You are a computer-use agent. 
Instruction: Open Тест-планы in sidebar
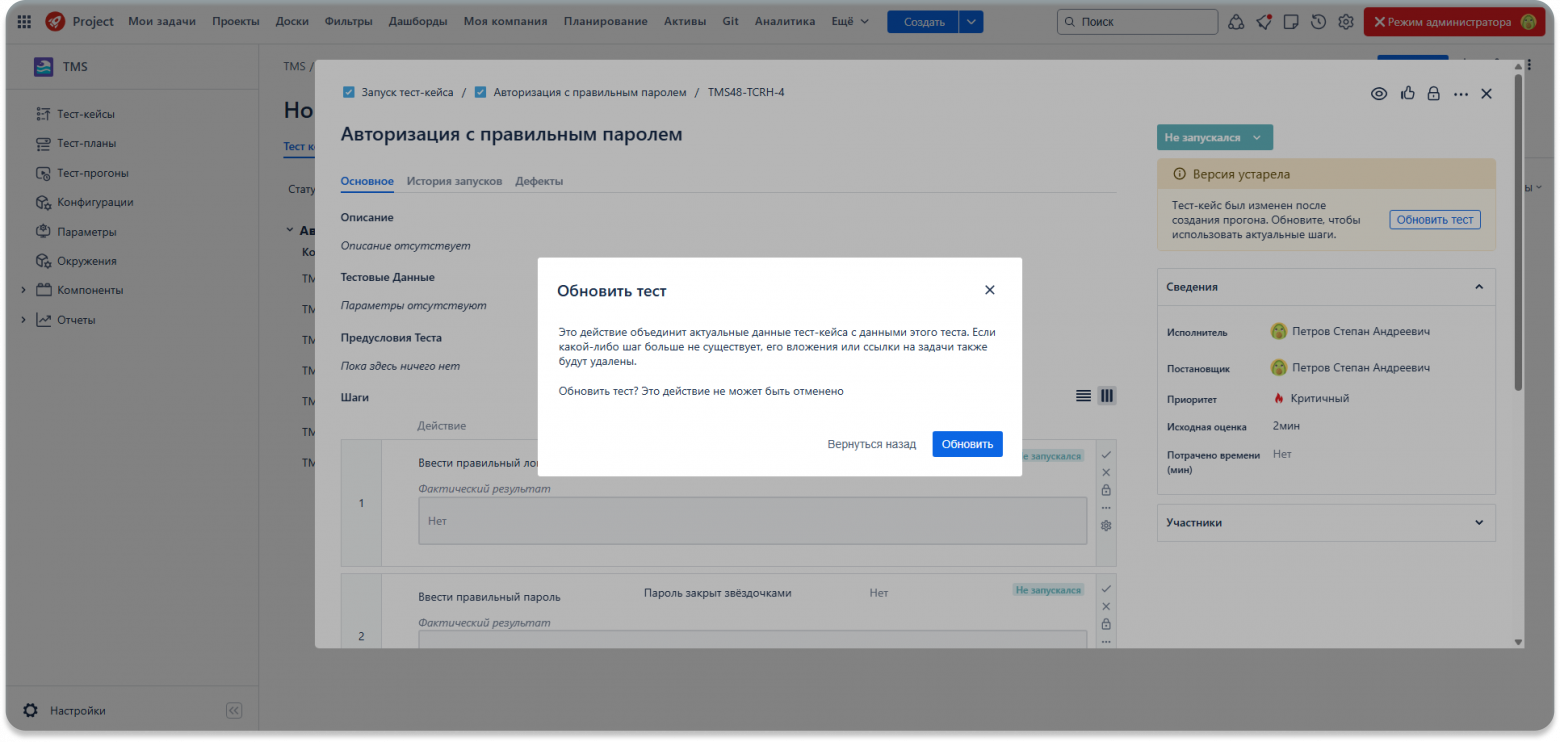click(86, 143)
